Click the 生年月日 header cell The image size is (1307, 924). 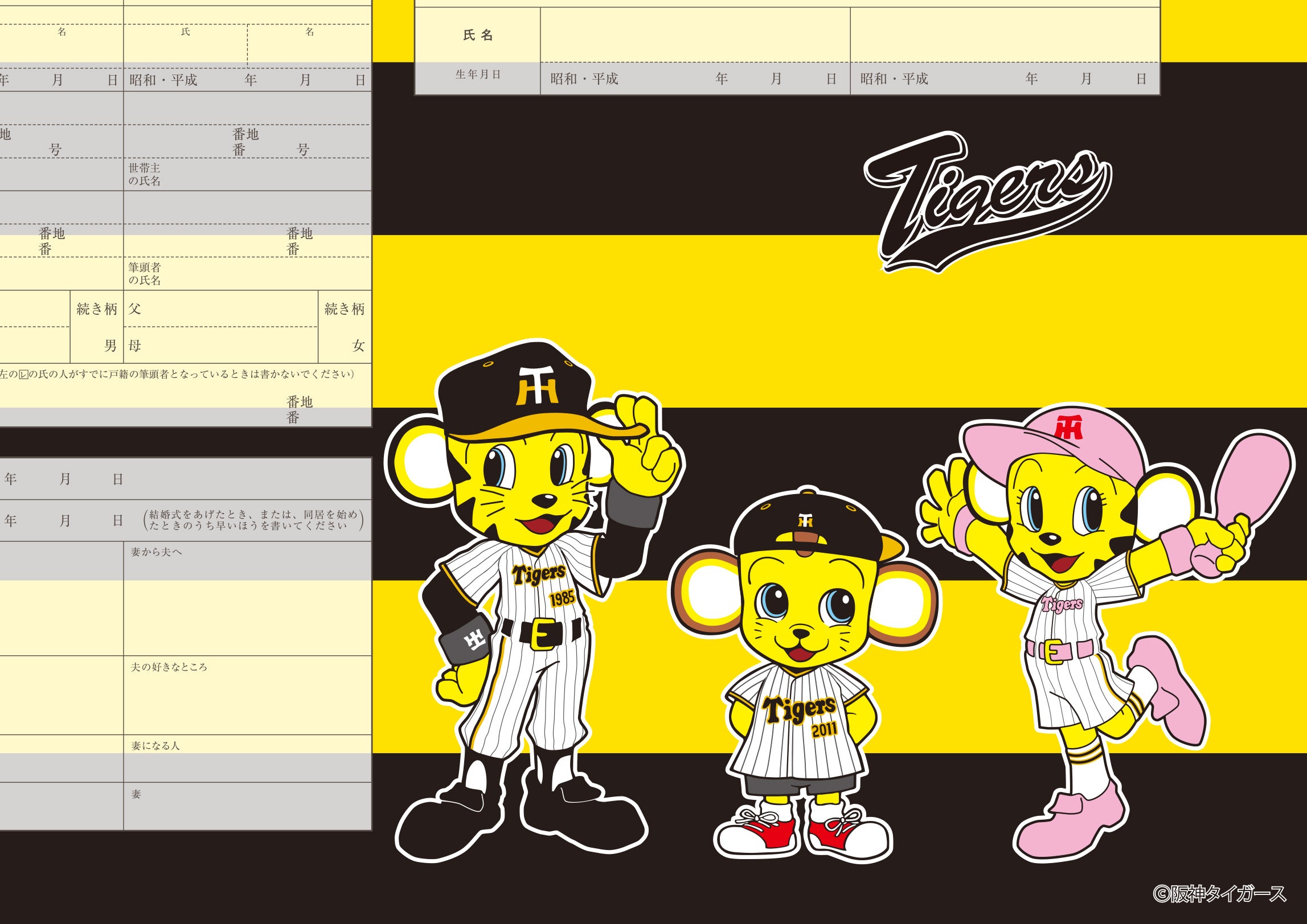(x=477, y=75)
